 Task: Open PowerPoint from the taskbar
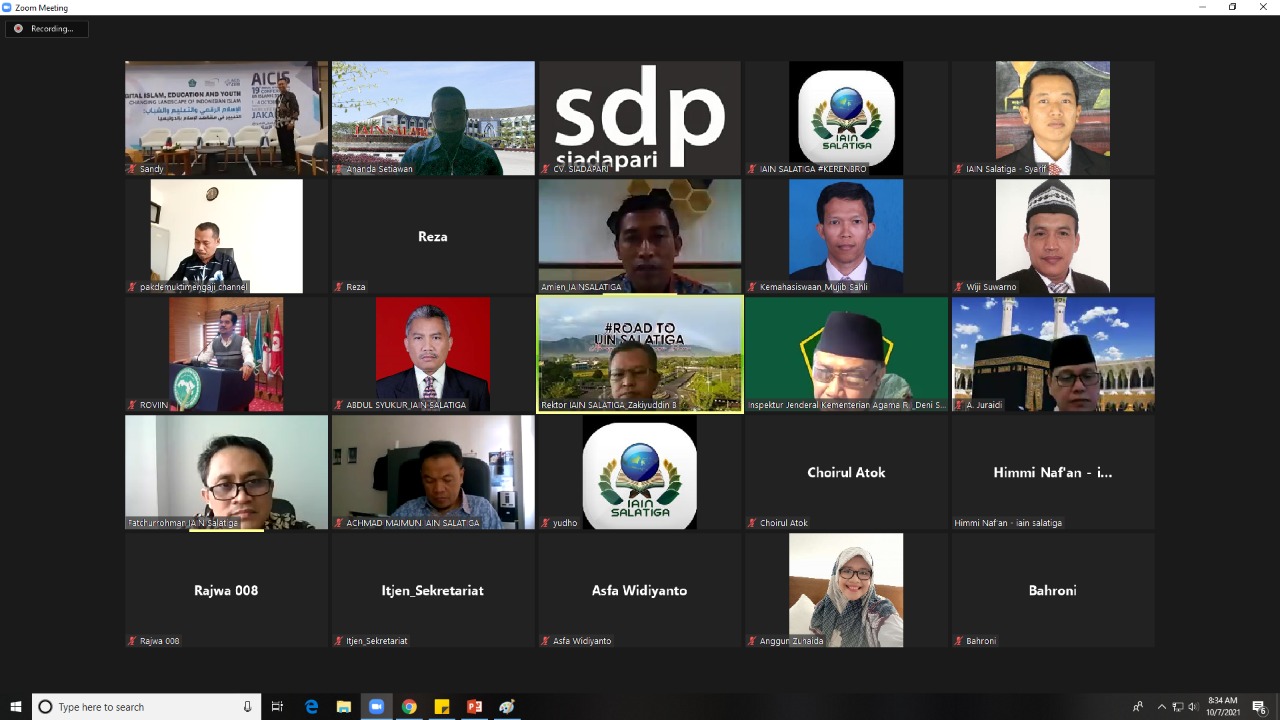[x=474, y=707]
